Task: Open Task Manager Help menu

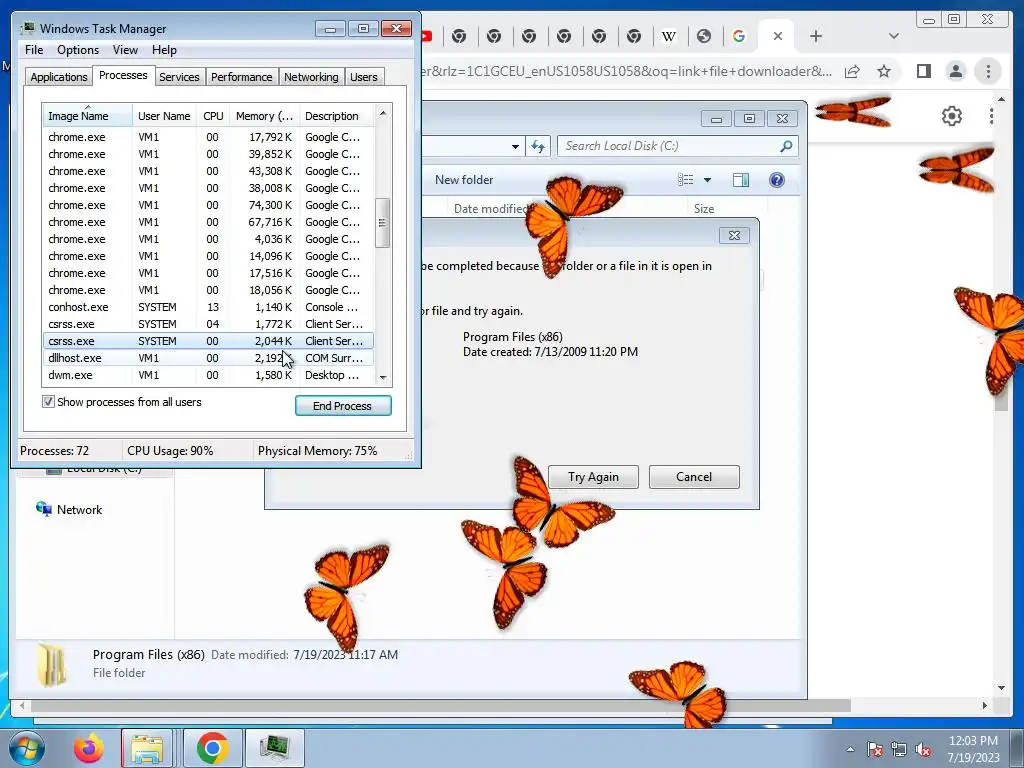Action: 164,50
